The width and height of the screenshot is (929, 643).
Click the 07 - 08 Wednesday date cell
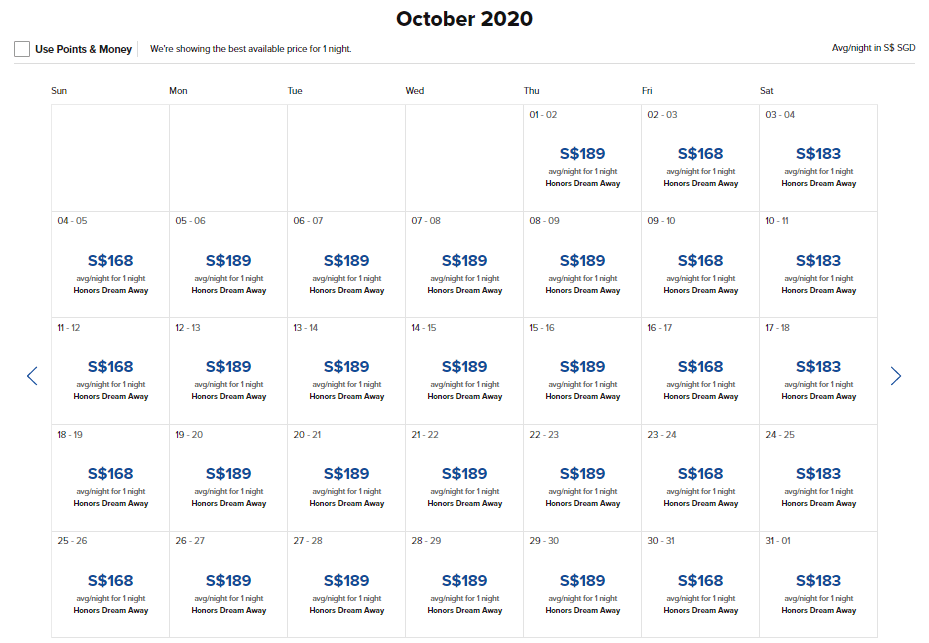(x=464, y=265)
